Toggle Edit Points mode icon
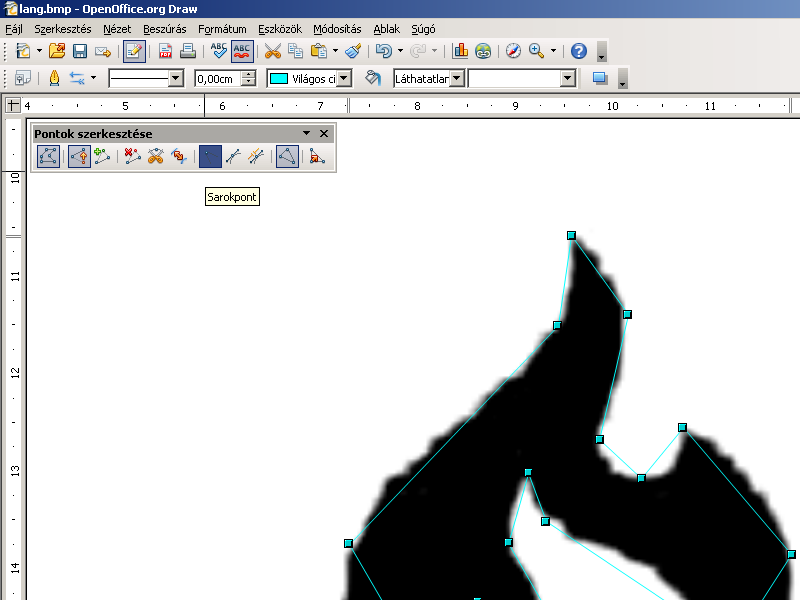Screen dimensions: 800x600 click(48, 156)
